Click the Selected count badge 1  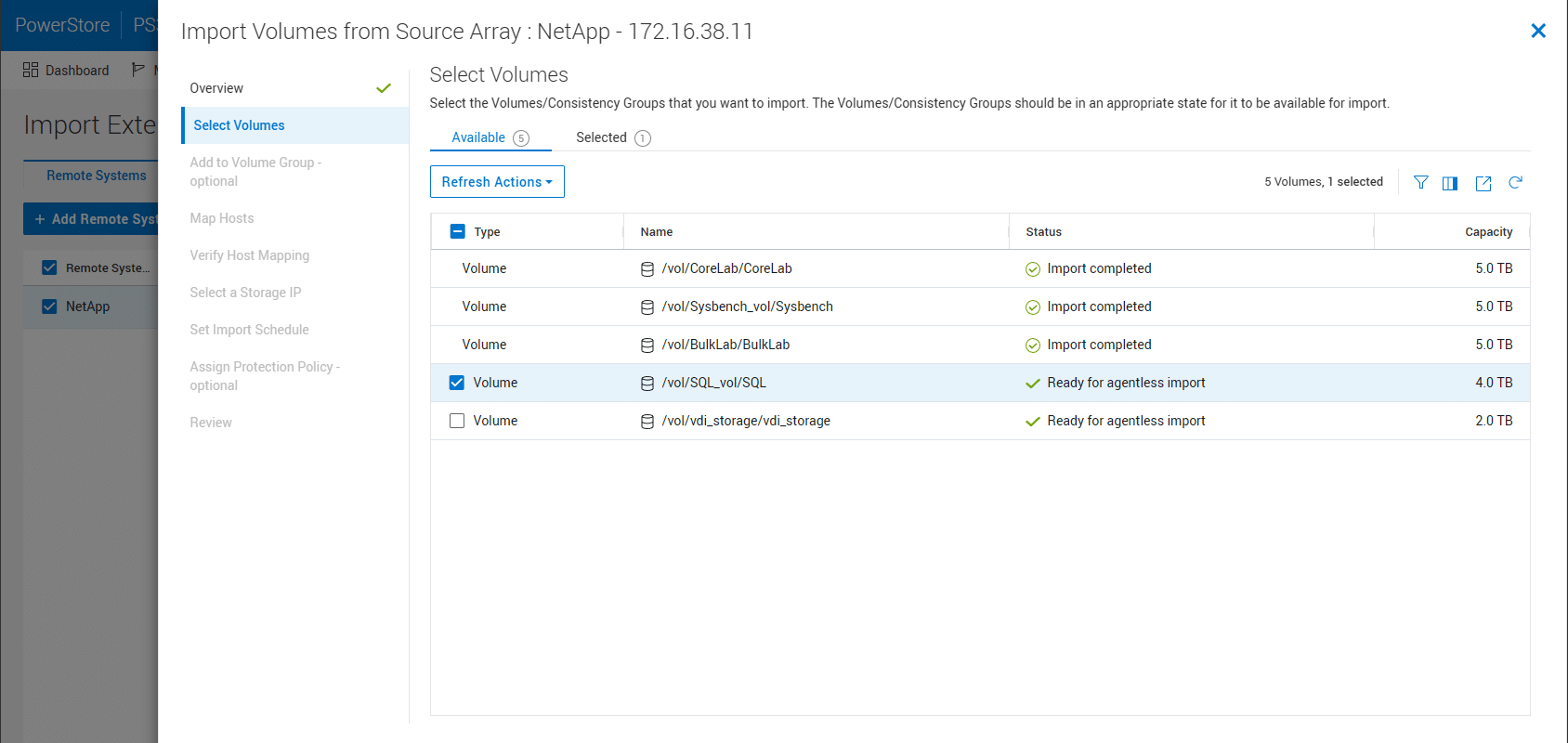point(643,138)
